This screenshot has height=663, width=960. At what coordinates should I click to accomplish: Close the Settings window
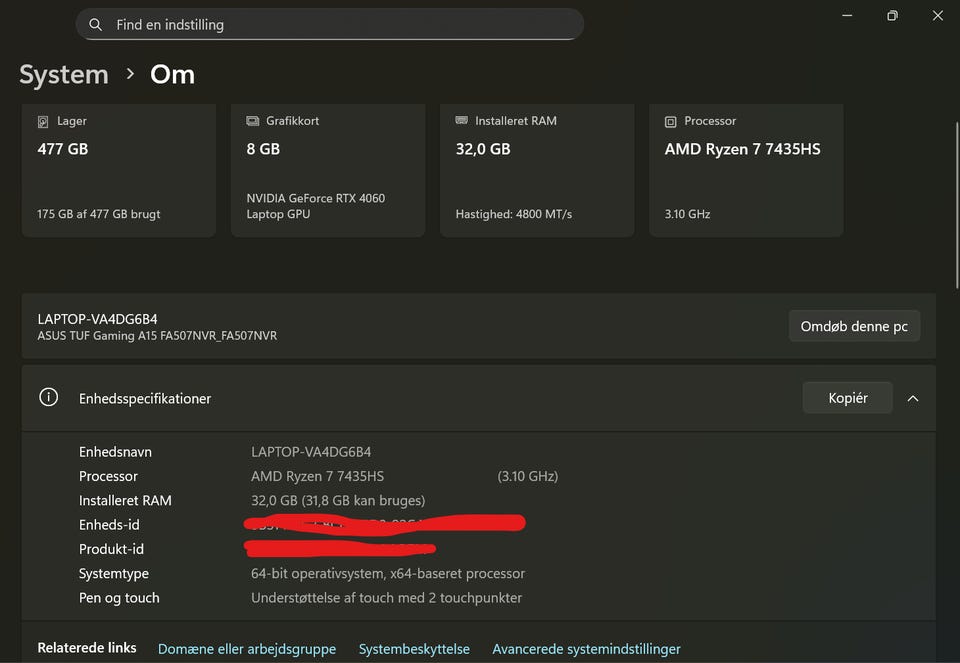point(937,15)
